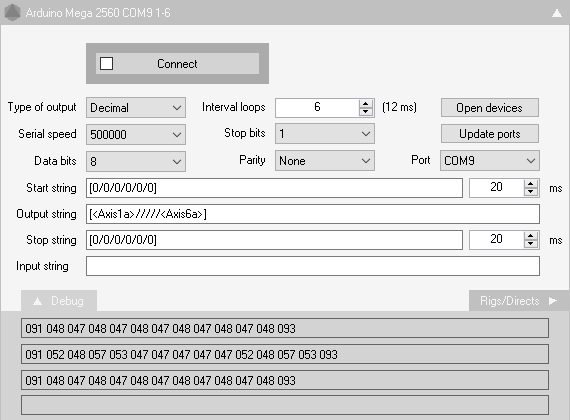Click the Rigs/Directs right arrow icon
This screenshot has width=570, height=420.
point(553,301)
